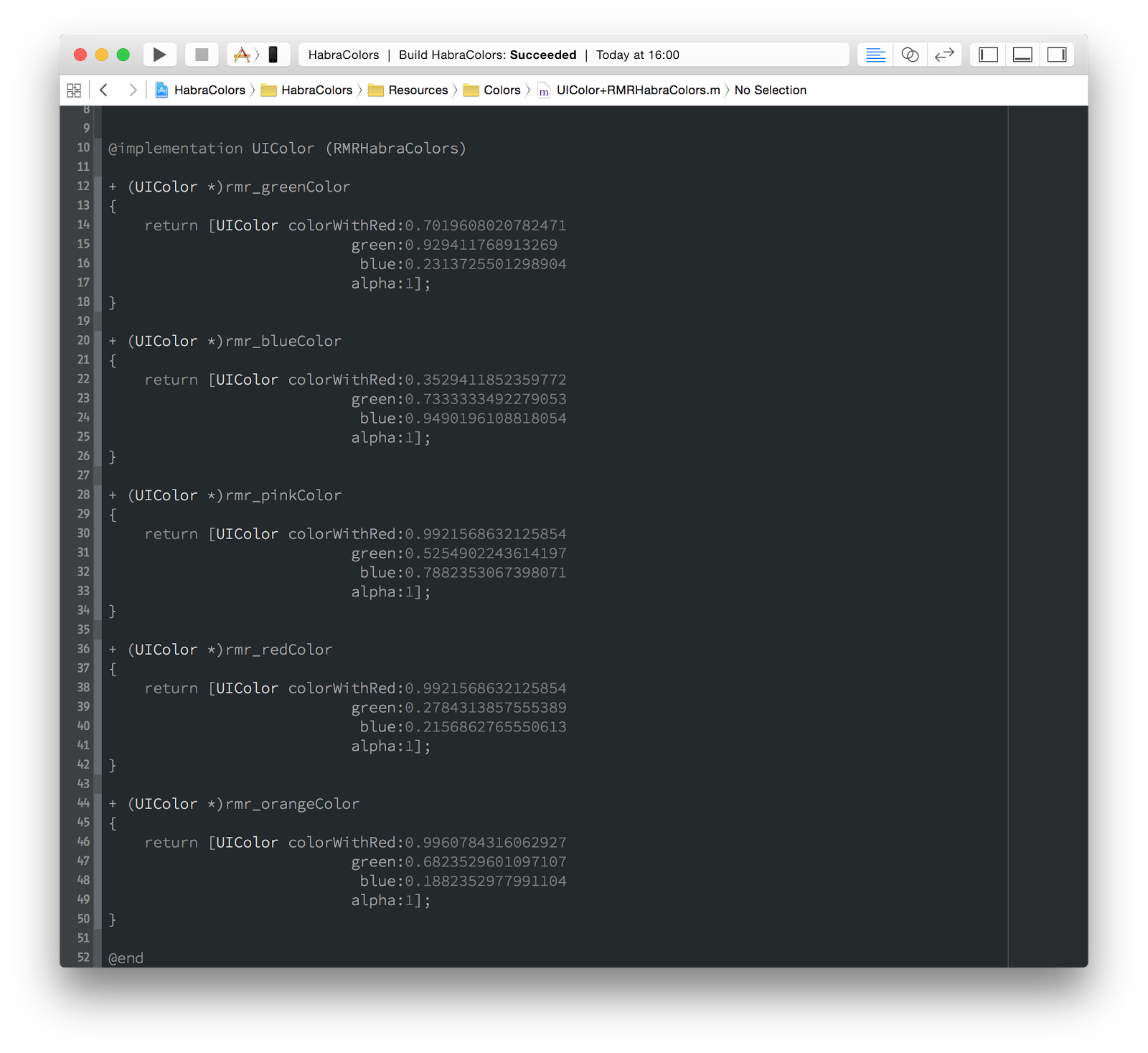Place cursor on rmr_orangeColor method name
The height and width of the screenshot is (1053, 1148).
(293, 804)
